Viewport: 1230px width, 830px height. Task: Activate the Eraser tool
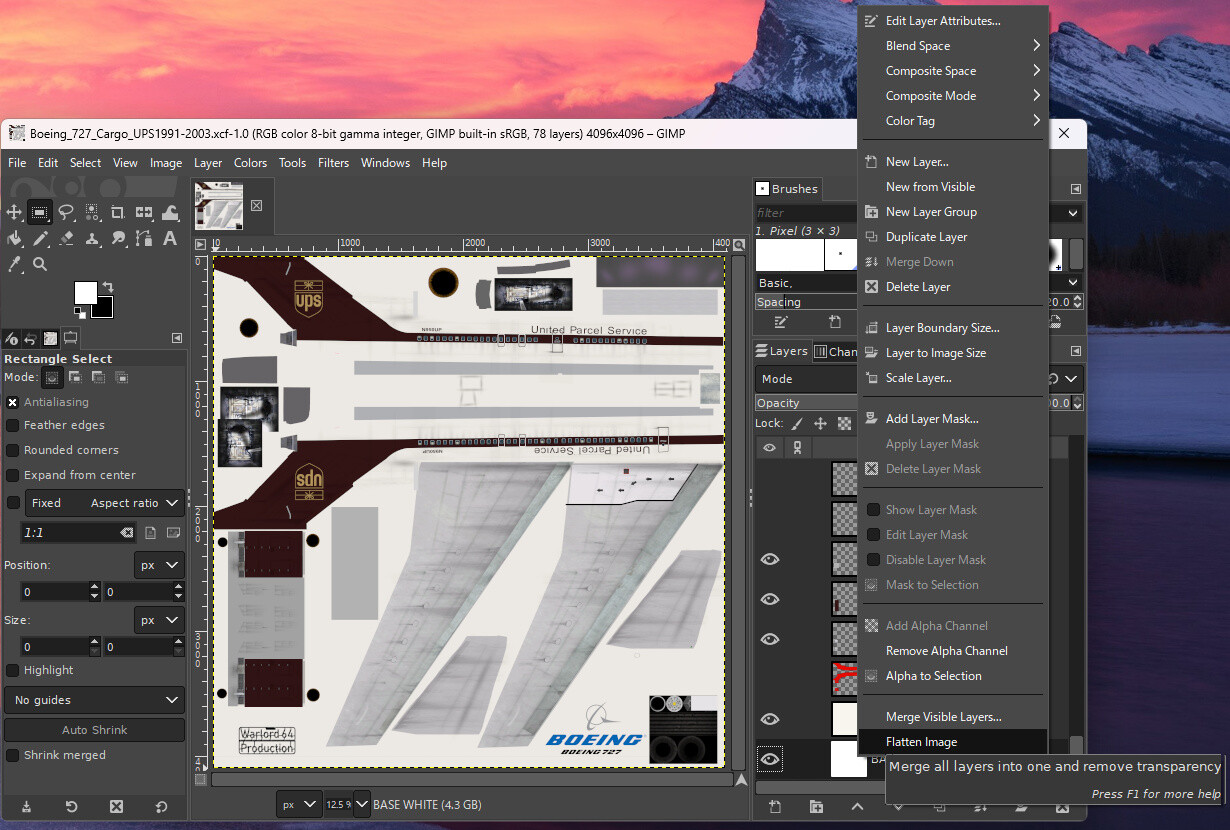(x=66, y=238)
